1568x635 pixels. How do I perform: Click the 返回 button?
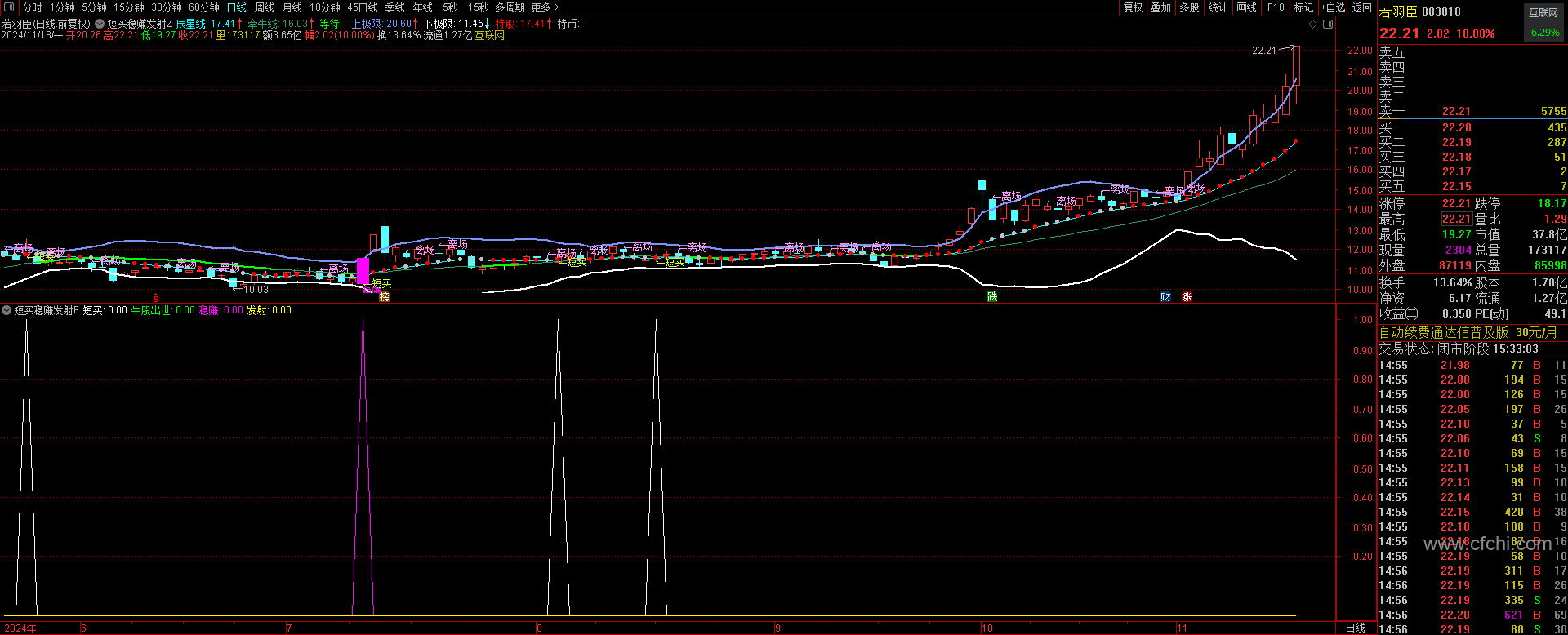(1362, 7)
